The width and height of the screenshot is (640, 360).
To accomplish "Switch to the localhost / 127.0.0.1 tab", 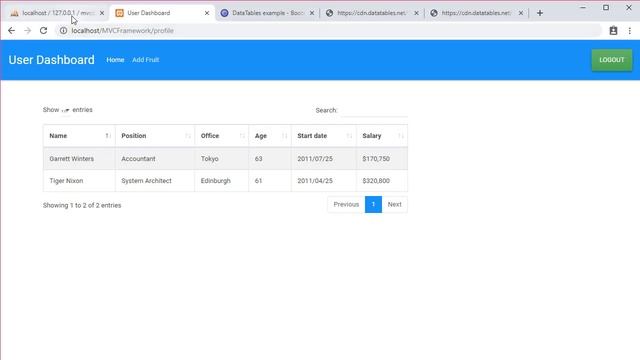I will (57, 13).
